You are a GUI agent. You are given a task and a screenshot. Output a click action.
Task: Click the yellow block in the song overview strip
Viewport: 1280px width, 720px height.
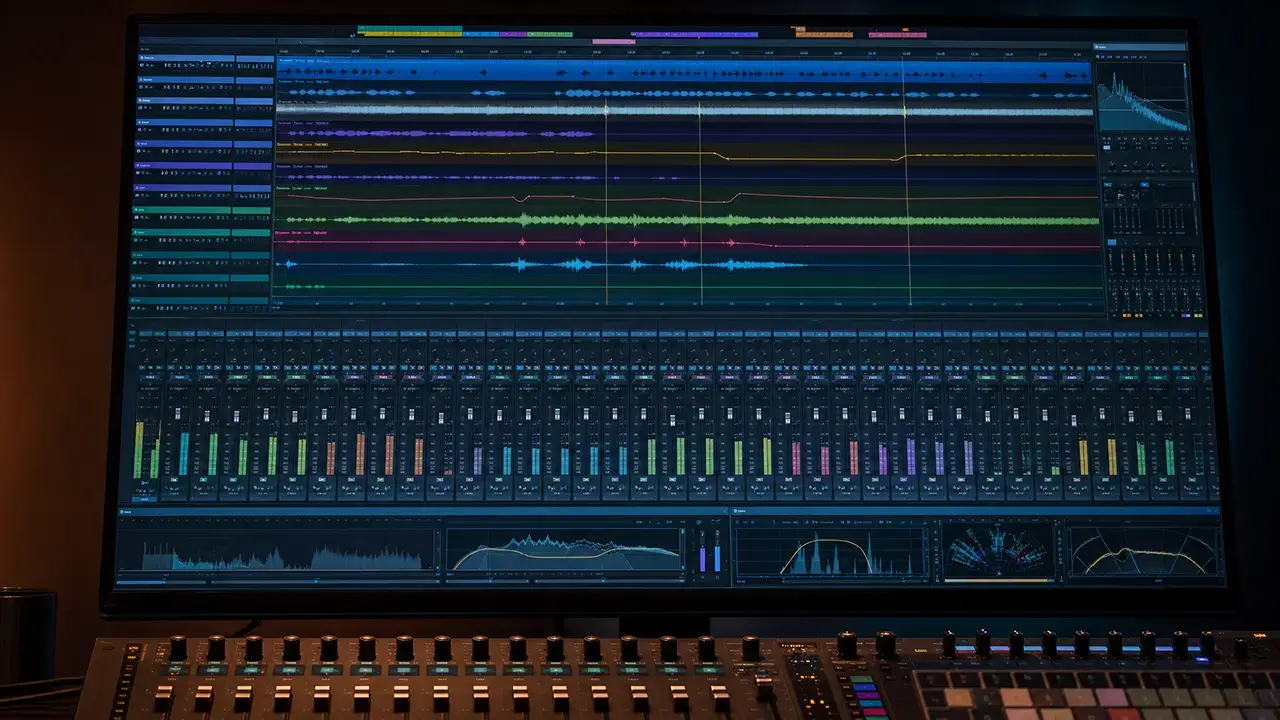pos(411,35)
